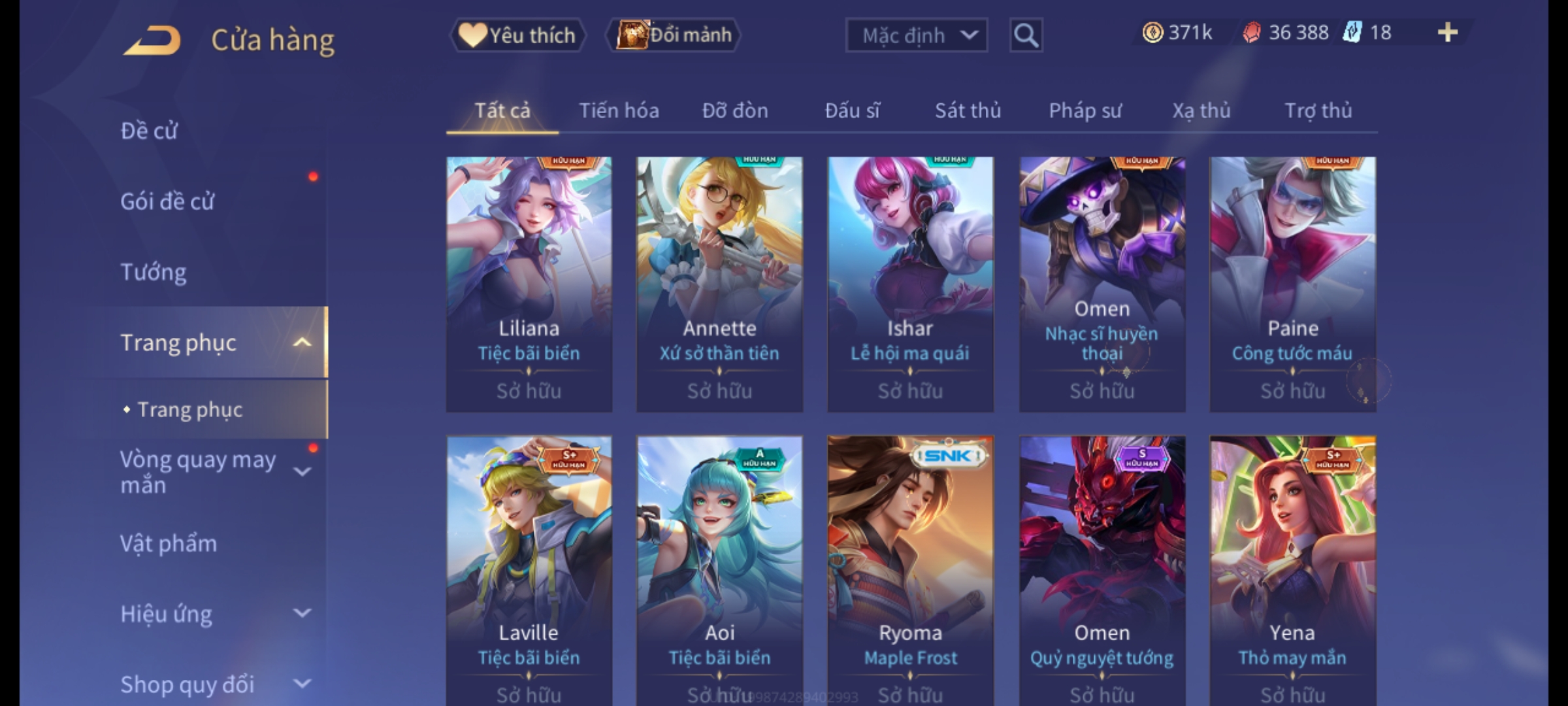
Task: Tap the golden back arrow icon
Action: [x=152, y=40]
